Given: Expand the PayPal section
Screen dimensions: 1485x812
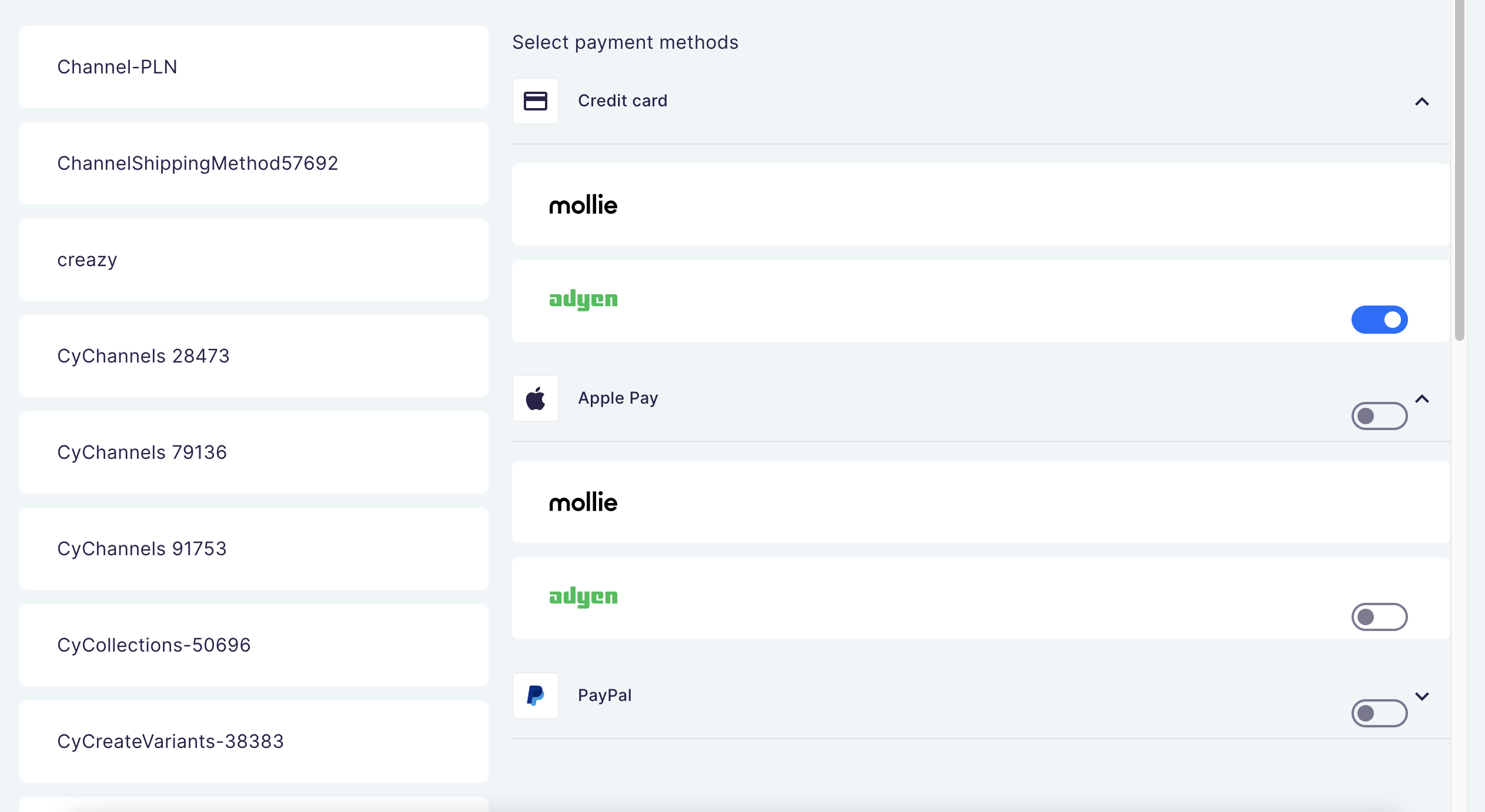Looking at the screenshot, I should coord(1422,696).
